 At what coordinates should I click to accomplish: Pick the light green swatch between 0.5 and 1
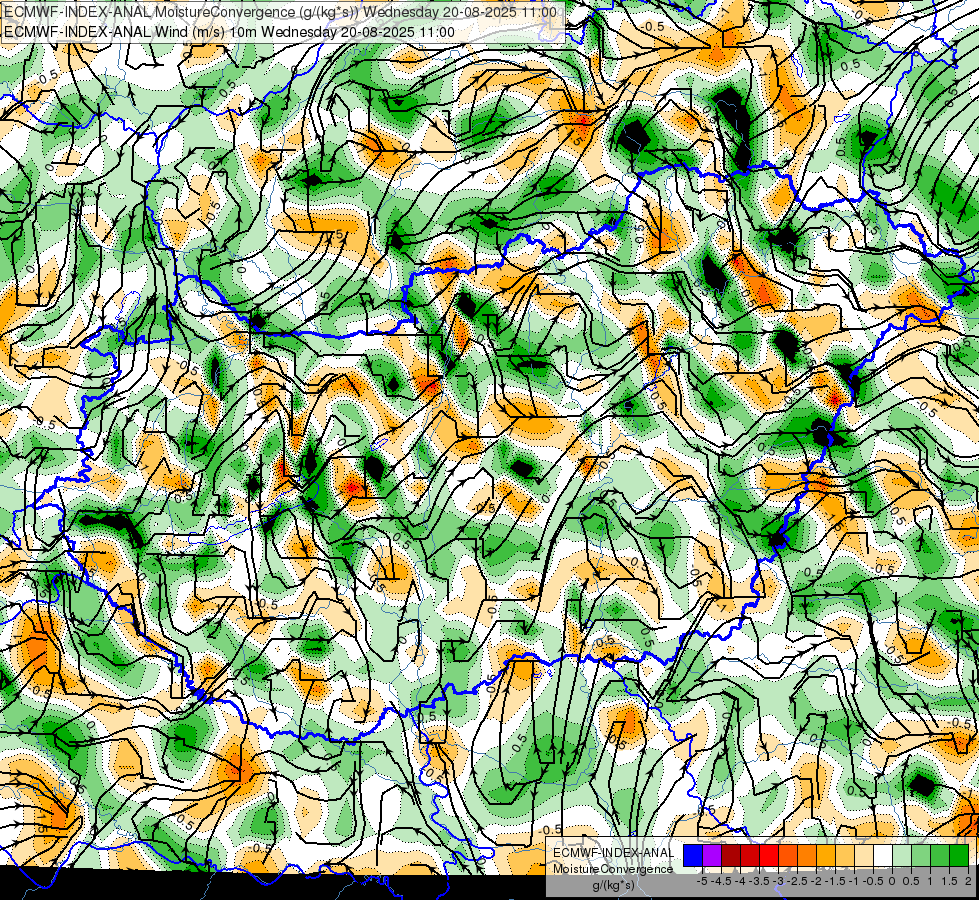click(922, 856)
